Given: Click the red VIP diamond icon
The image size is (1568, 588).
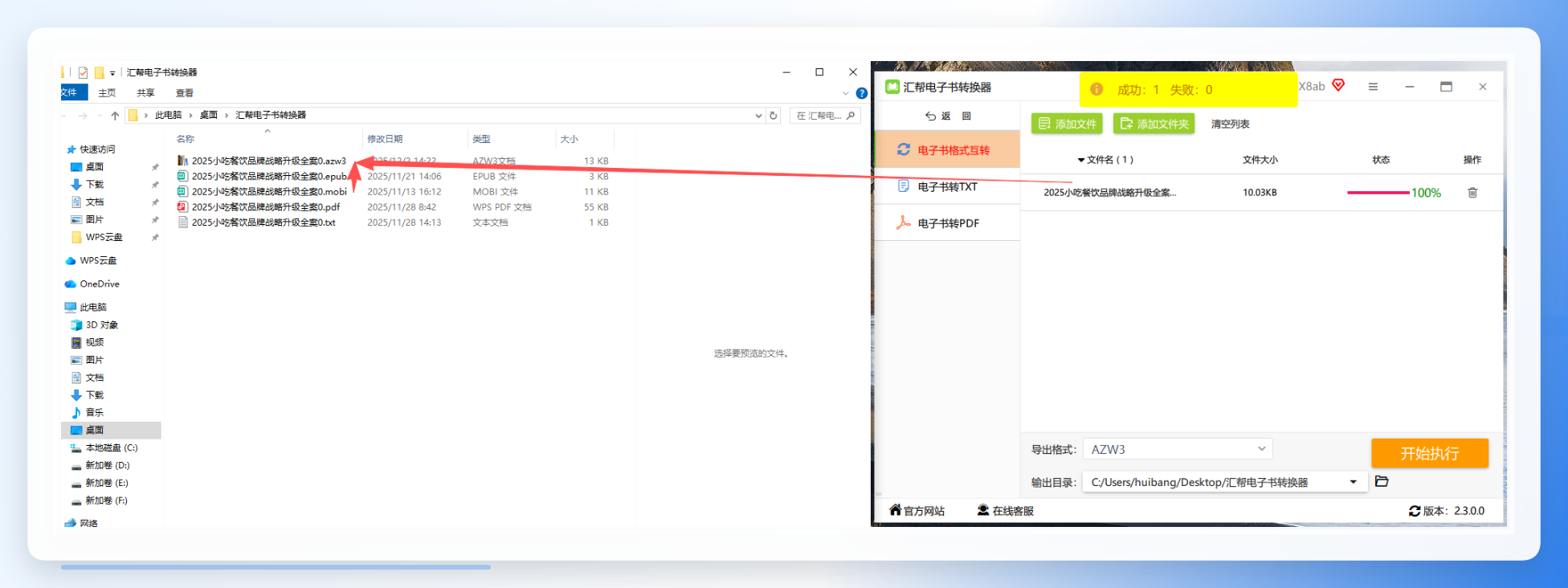Looking at the screenshot, I should (x=1338, y=85).
